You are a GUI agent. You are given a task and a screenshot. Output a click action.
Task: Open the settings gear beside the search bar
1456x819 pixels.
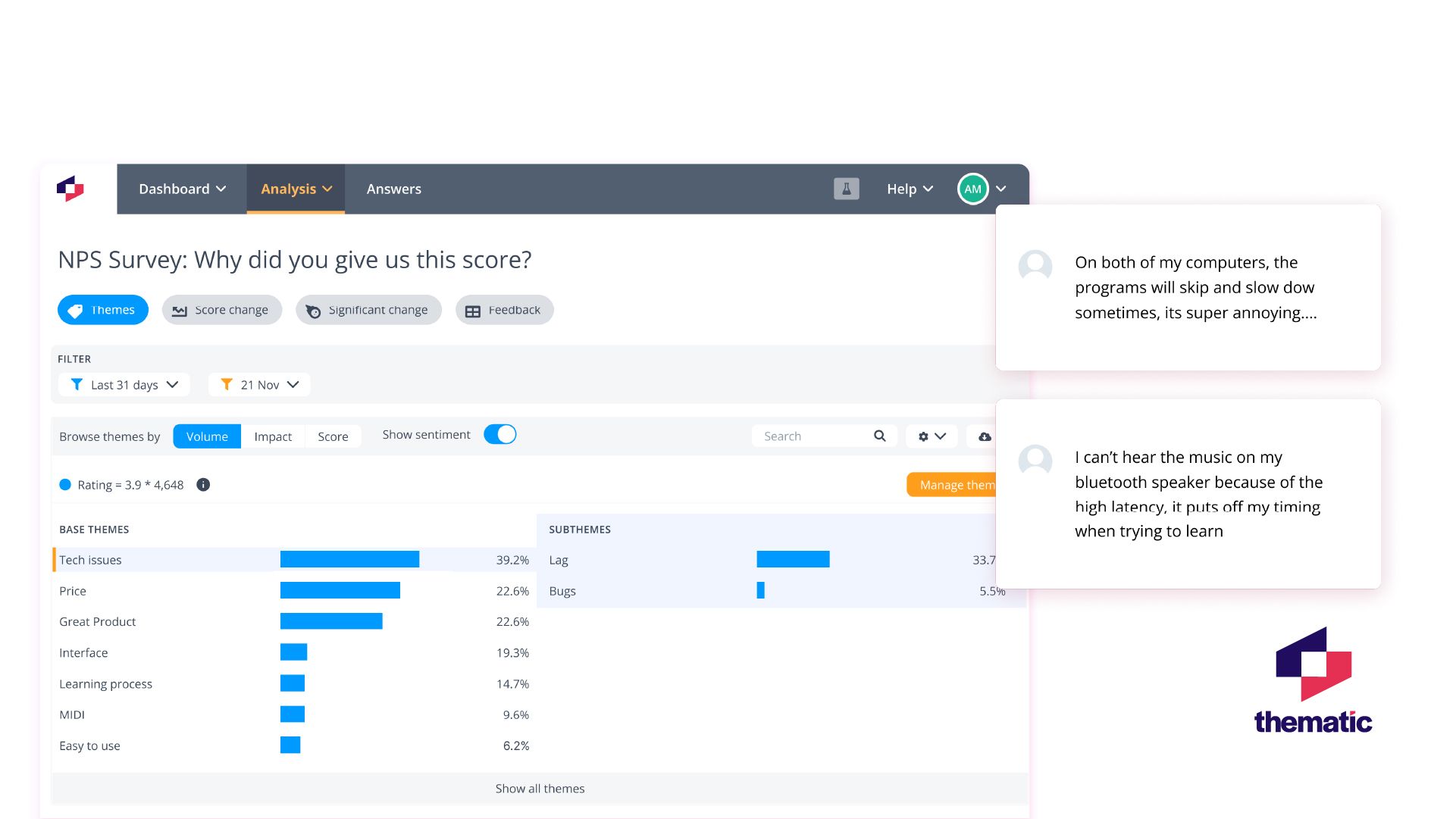point(926,436)
